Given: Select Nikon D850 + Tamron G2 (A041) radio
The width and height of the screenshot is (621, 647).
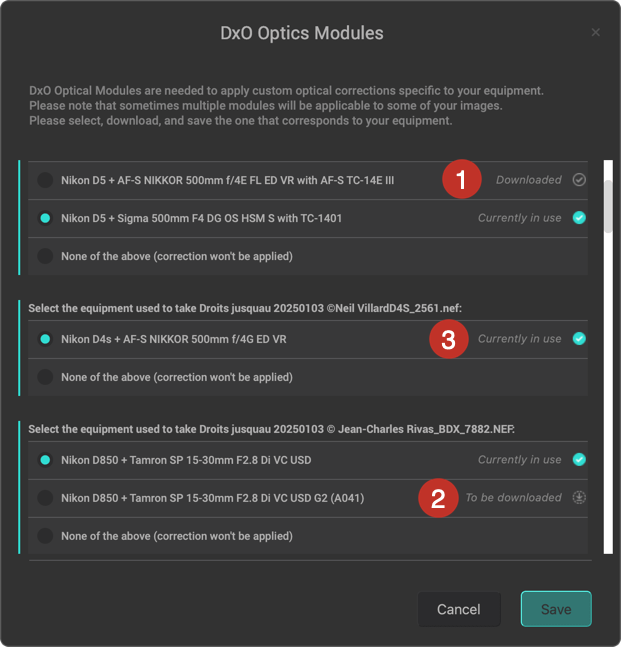Looking at the screenshot, I should 45,498.
